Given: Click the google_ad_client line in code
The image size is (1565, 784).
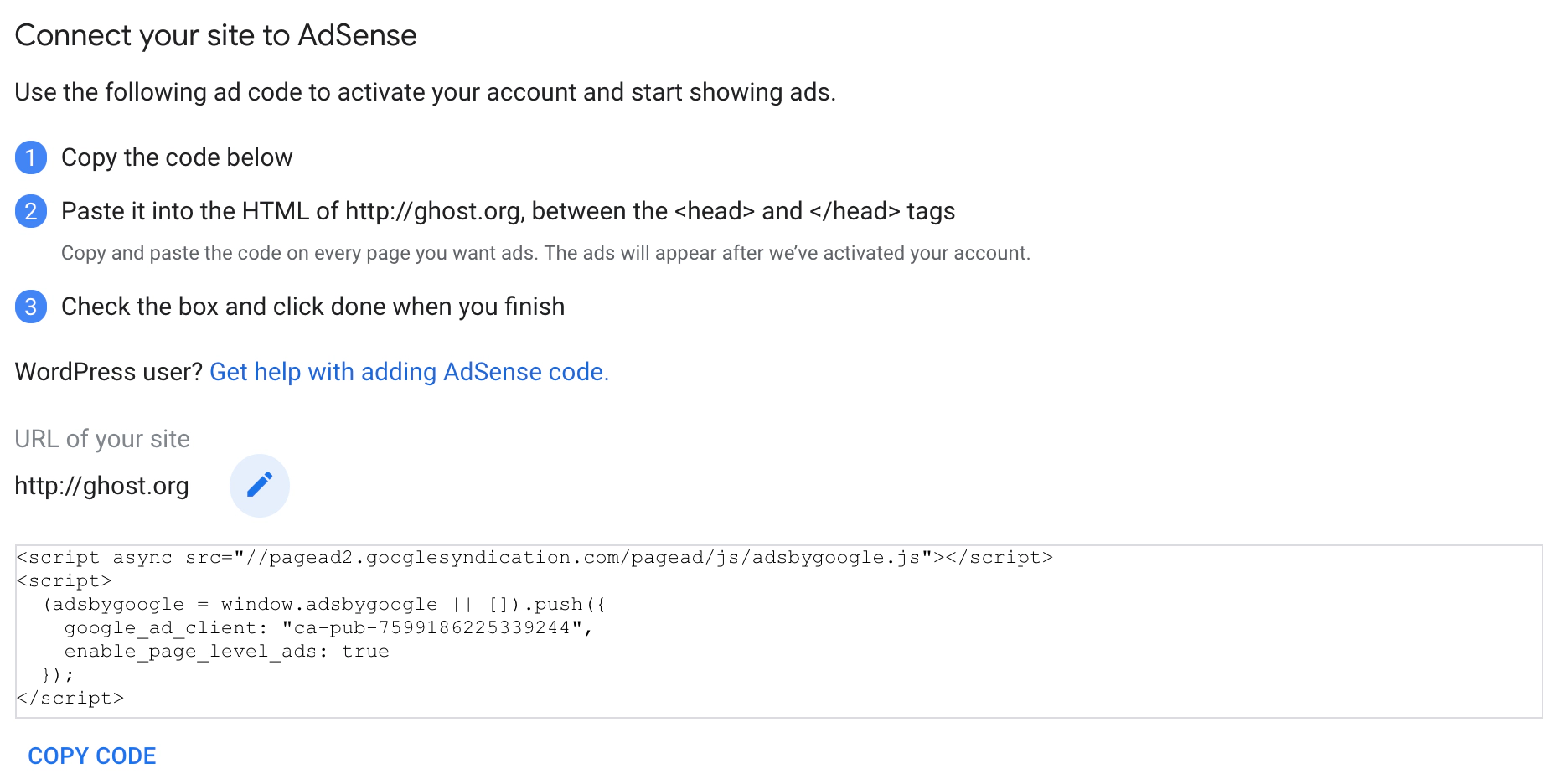Looking at the screenshot, I should (328, 627).
